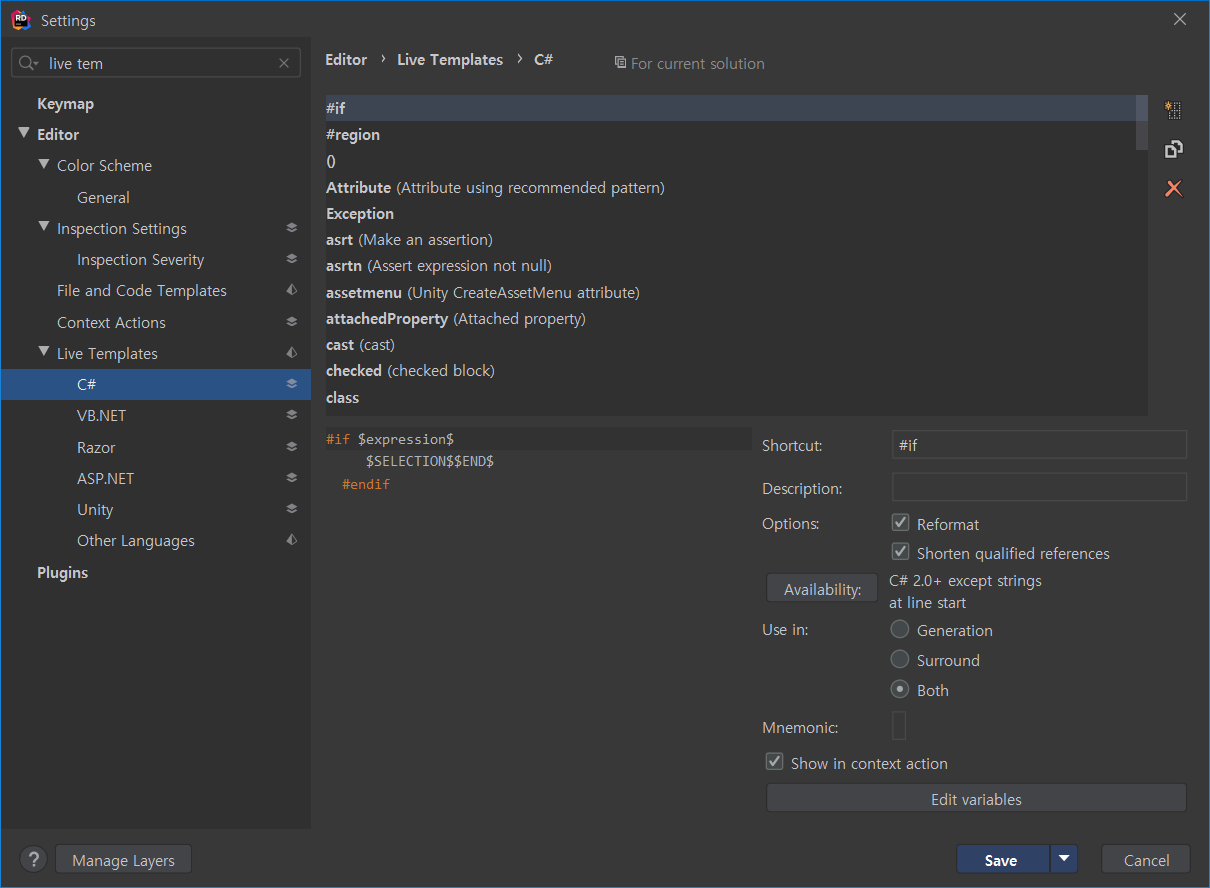Screen dimensions: 1210x888
Task: Click the Availability button
Action: (822, 589)
